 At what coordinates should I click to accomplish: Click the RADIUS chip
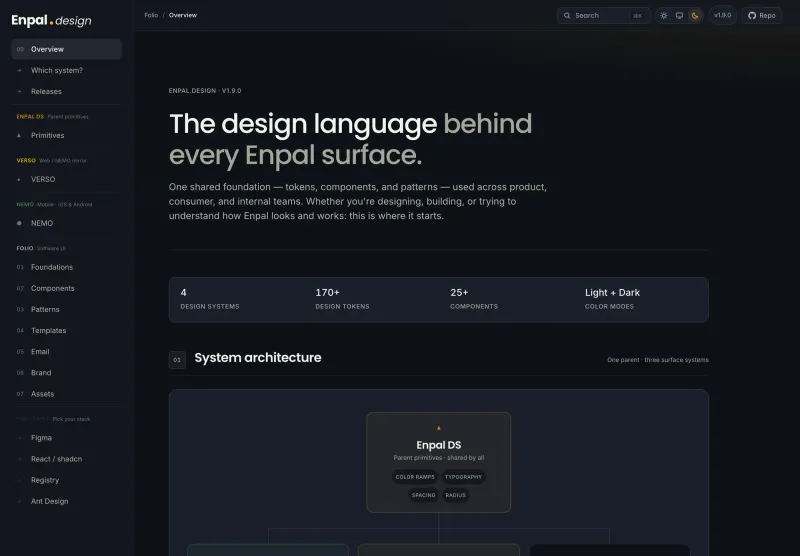(x=456, y=495)
